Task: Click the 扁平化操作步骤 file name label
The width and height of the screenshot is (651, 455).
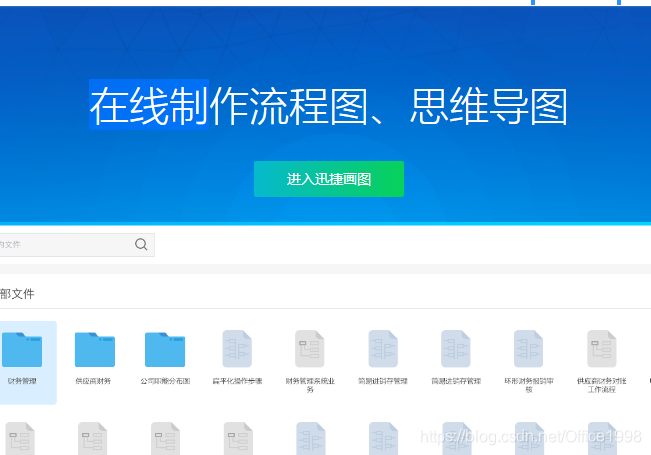Action: 237,381
